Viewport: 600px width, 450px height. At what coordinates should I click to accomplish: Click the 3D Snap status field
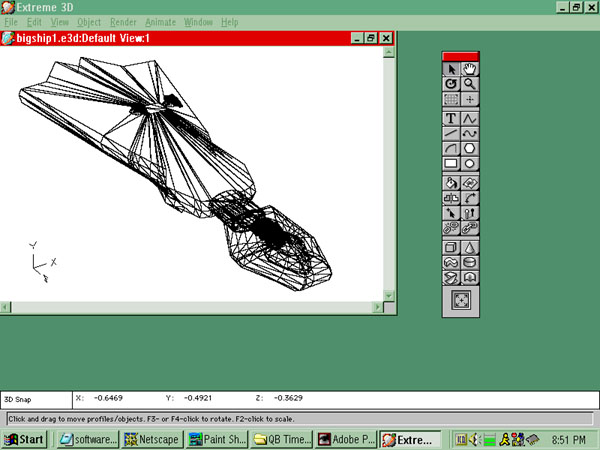click(36, 398)
